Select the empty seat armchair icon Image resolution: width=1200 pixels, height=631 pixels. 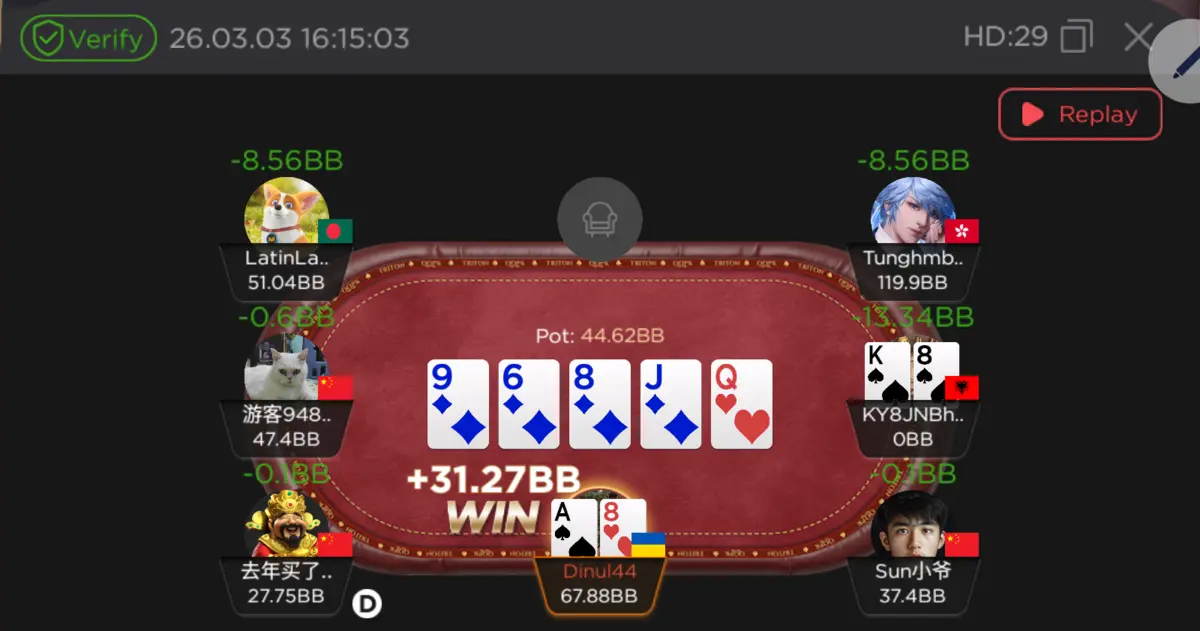(600, 219)
